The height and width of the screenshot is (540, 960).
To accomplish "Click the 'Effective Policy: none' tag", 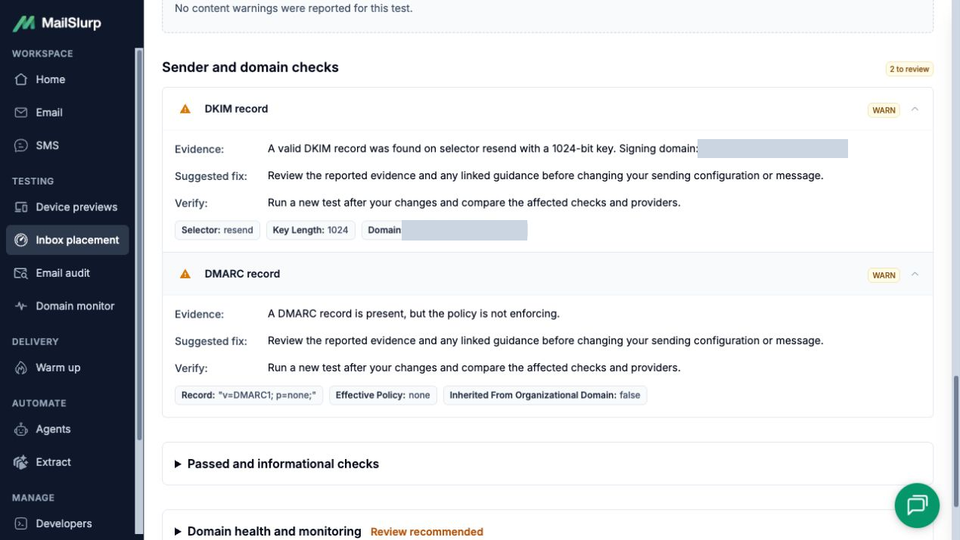I will (383, 396).
